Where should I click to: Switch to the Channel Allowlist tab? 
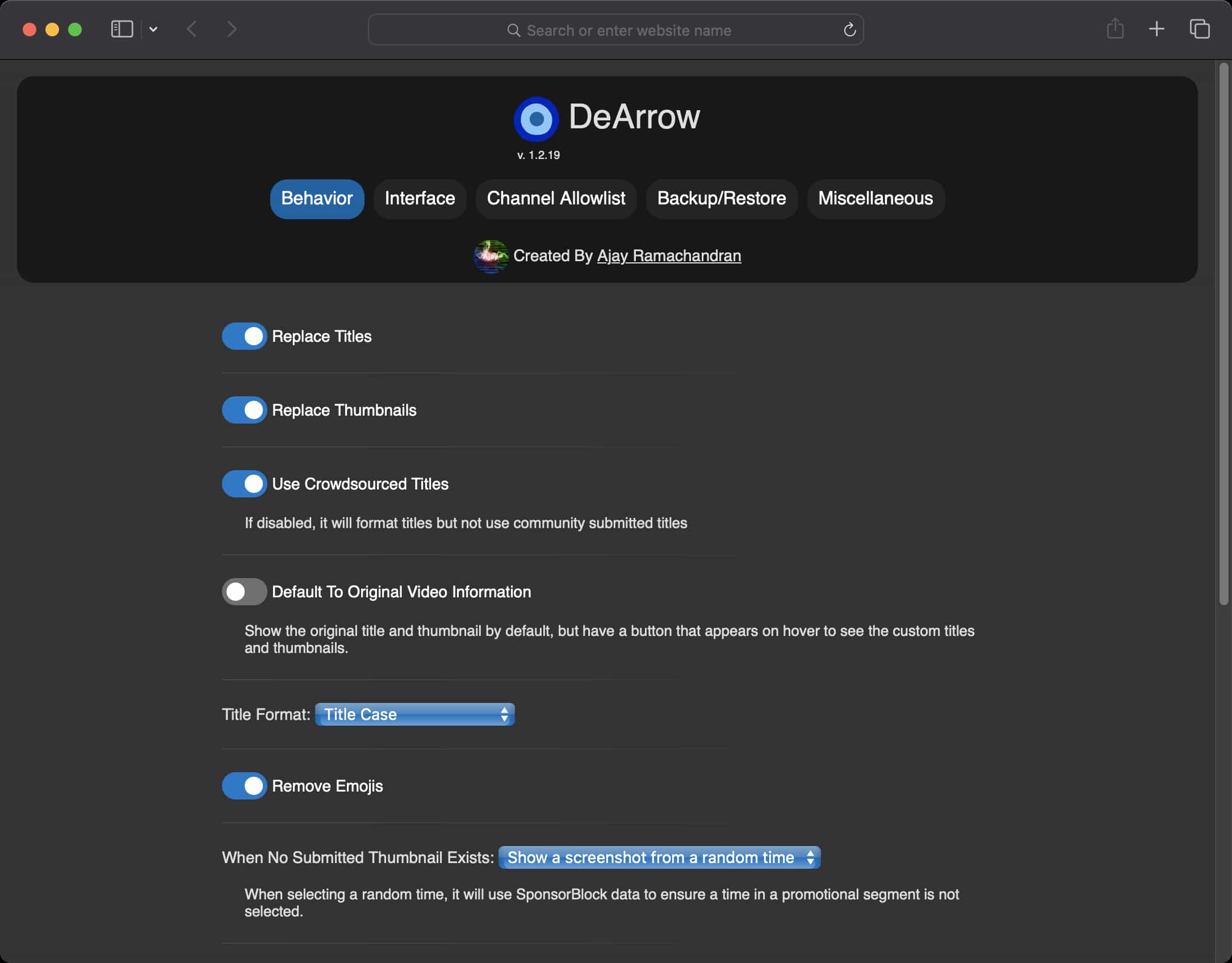click(x=555, y=199)
